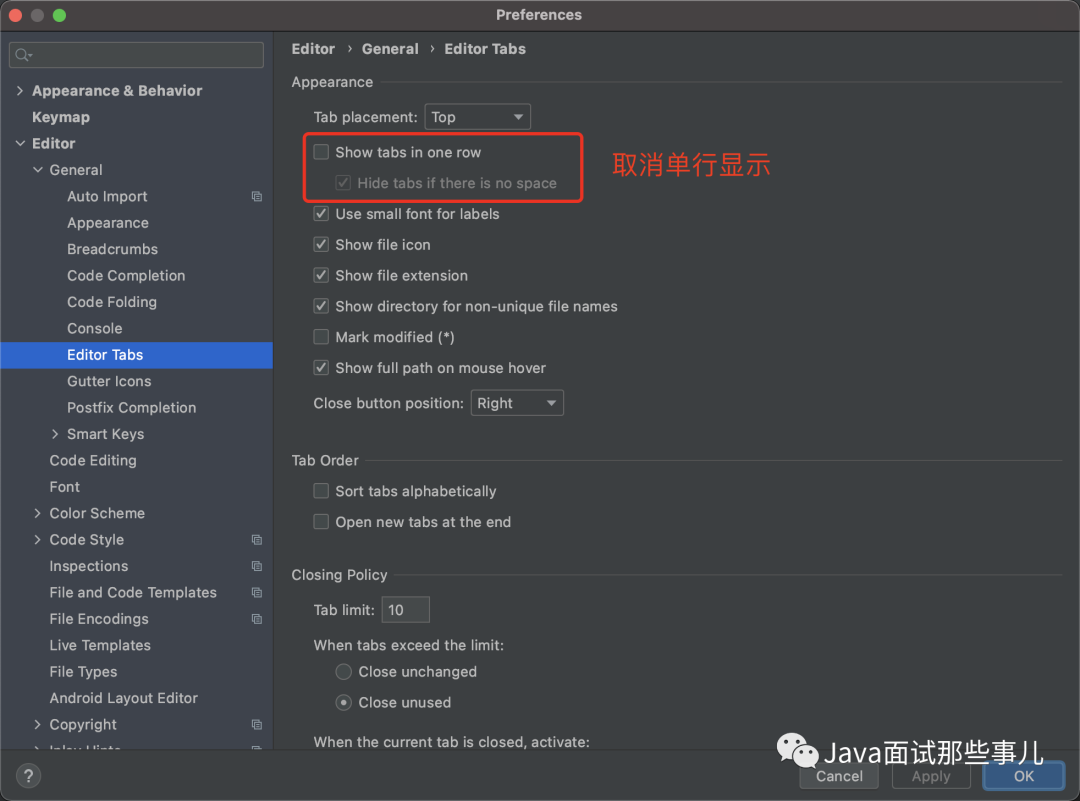Viewport: 1080px width, 801px height.
Task: Select Close unchanged radio option
Action: coord(343,672)
